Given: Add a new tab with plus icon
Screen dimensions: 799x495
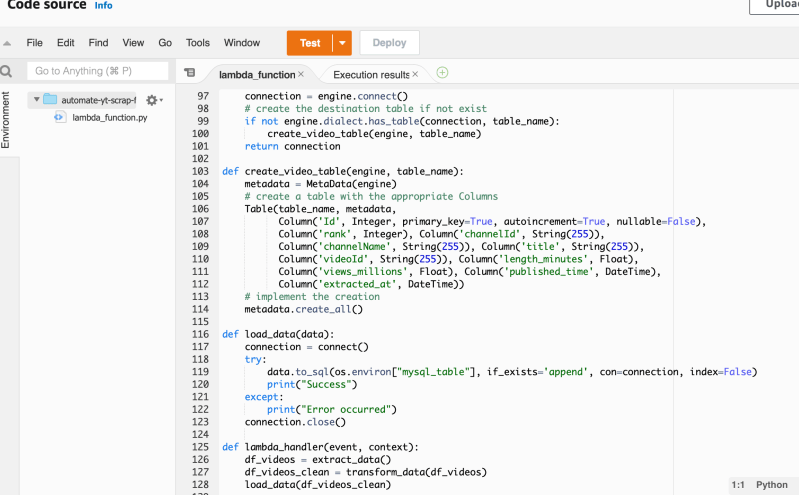Looking at the screenshot, I should pos(442,73).
